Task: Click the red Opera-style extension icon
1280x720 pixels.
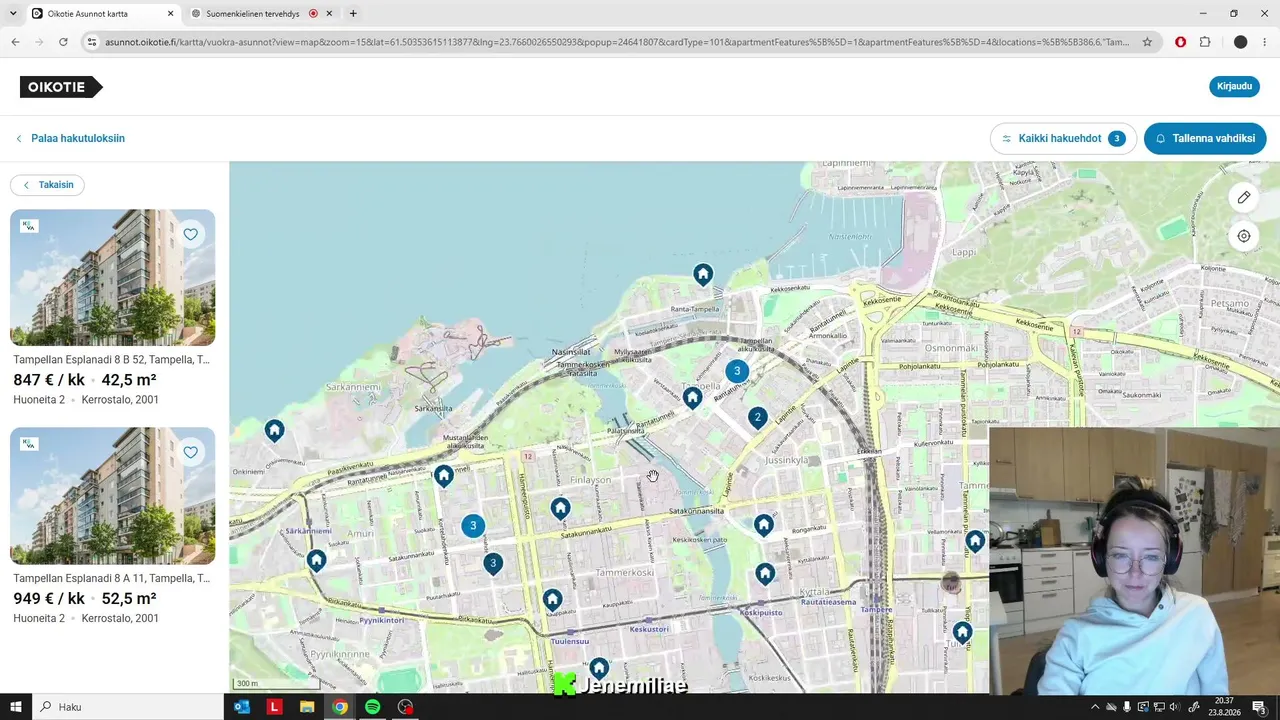Action: tap(1181, 42)
